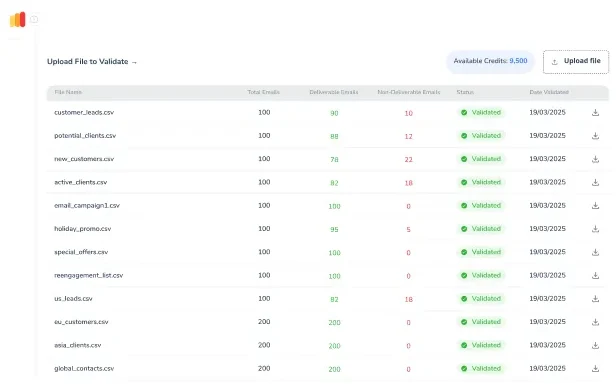Select the us_leads.csv file name

pyautogui.click(x=73, y=298)
